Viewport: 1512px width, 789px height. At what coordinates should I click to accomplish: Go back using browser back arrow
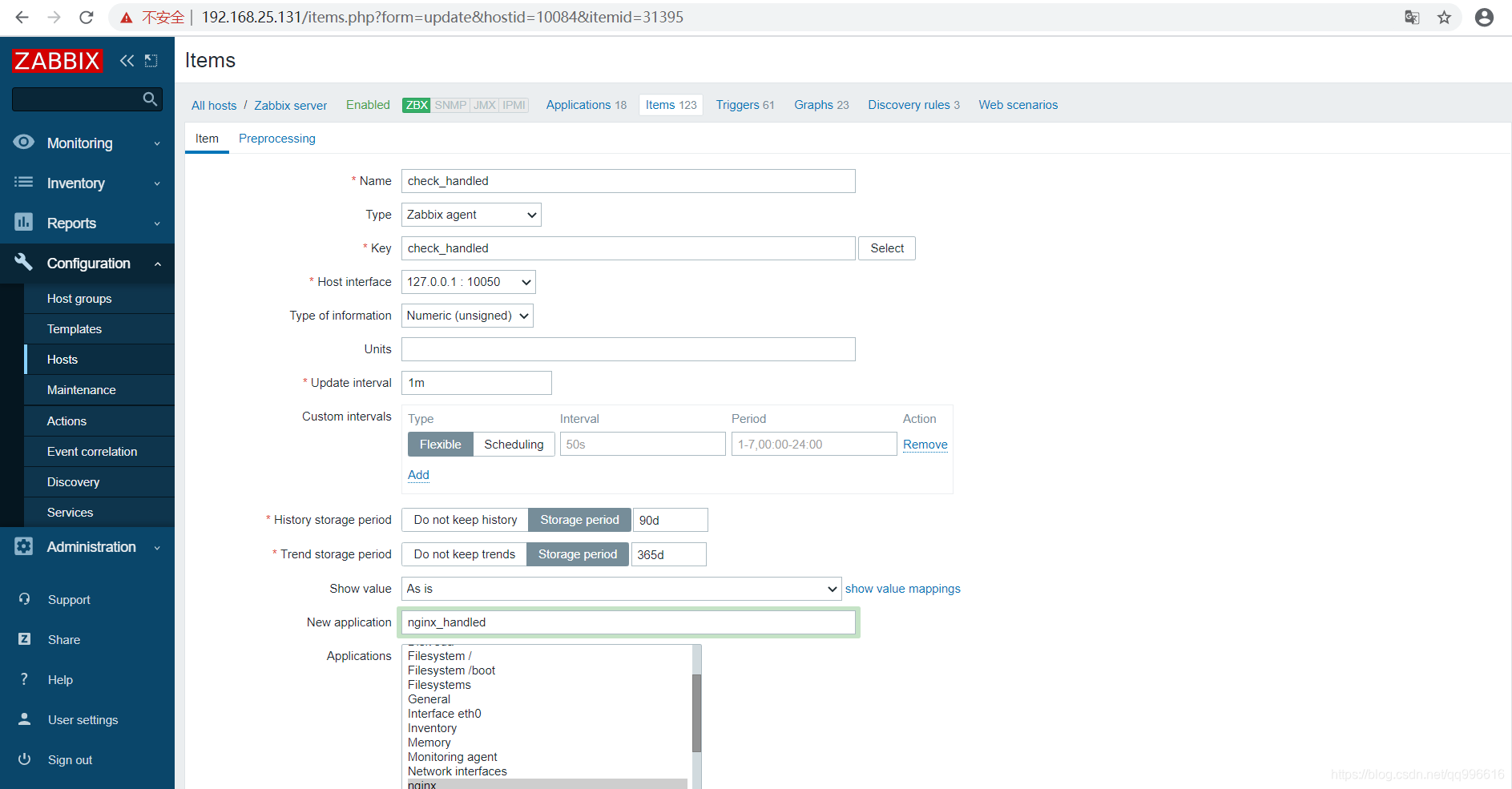coord(22,17)
